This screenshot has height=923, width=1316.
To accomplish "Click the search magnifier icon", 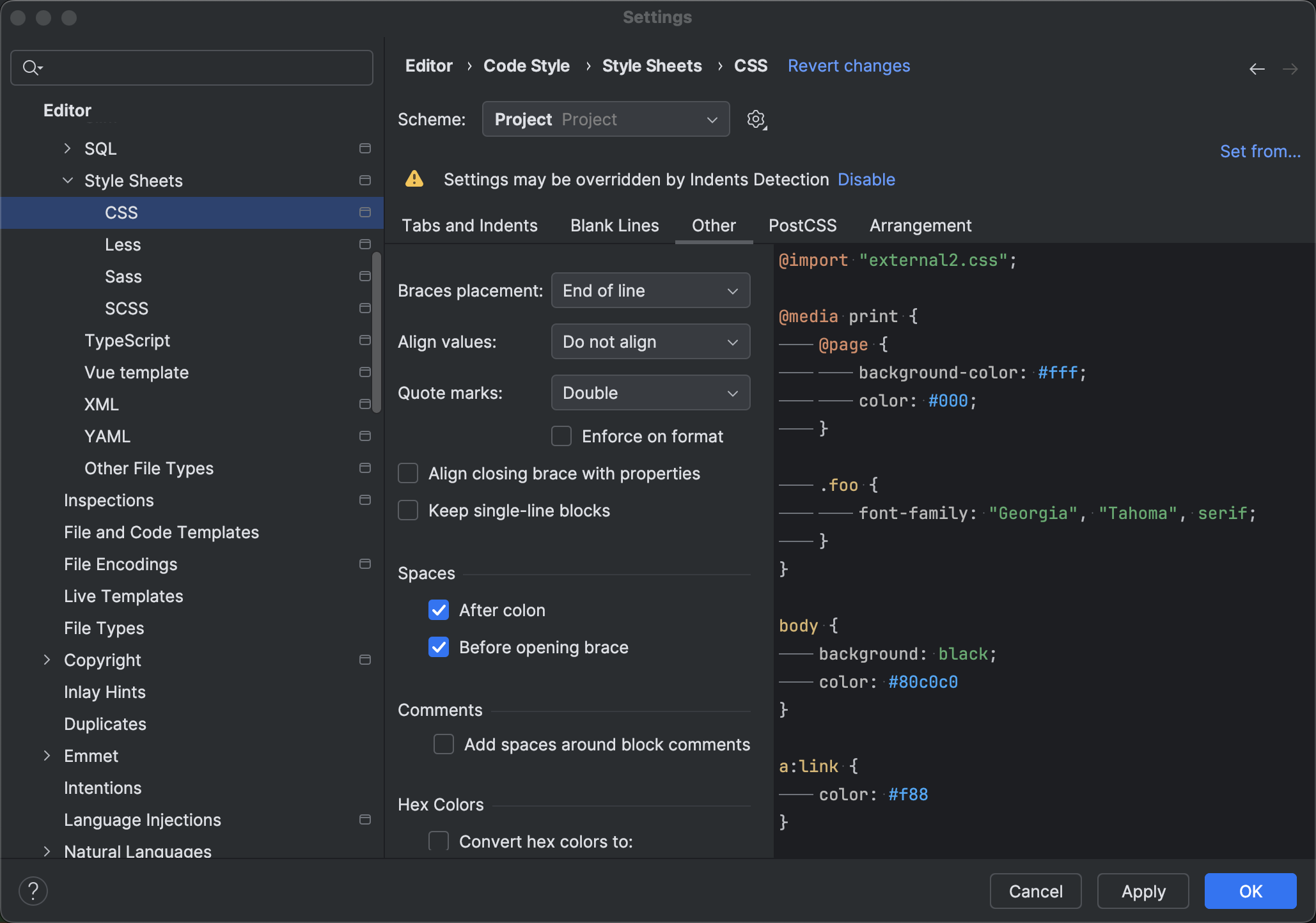I will (x=31, y=67).
